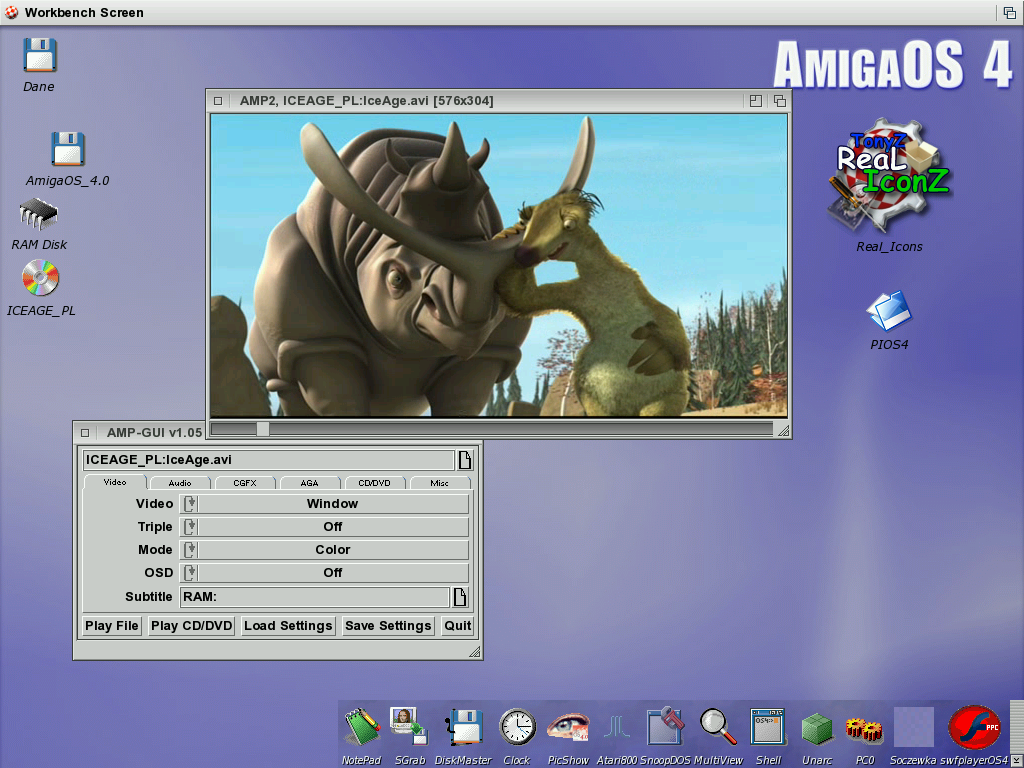Open the Real_Icons desktop icon
The image size is (1024, 768).
pos(889,176)
